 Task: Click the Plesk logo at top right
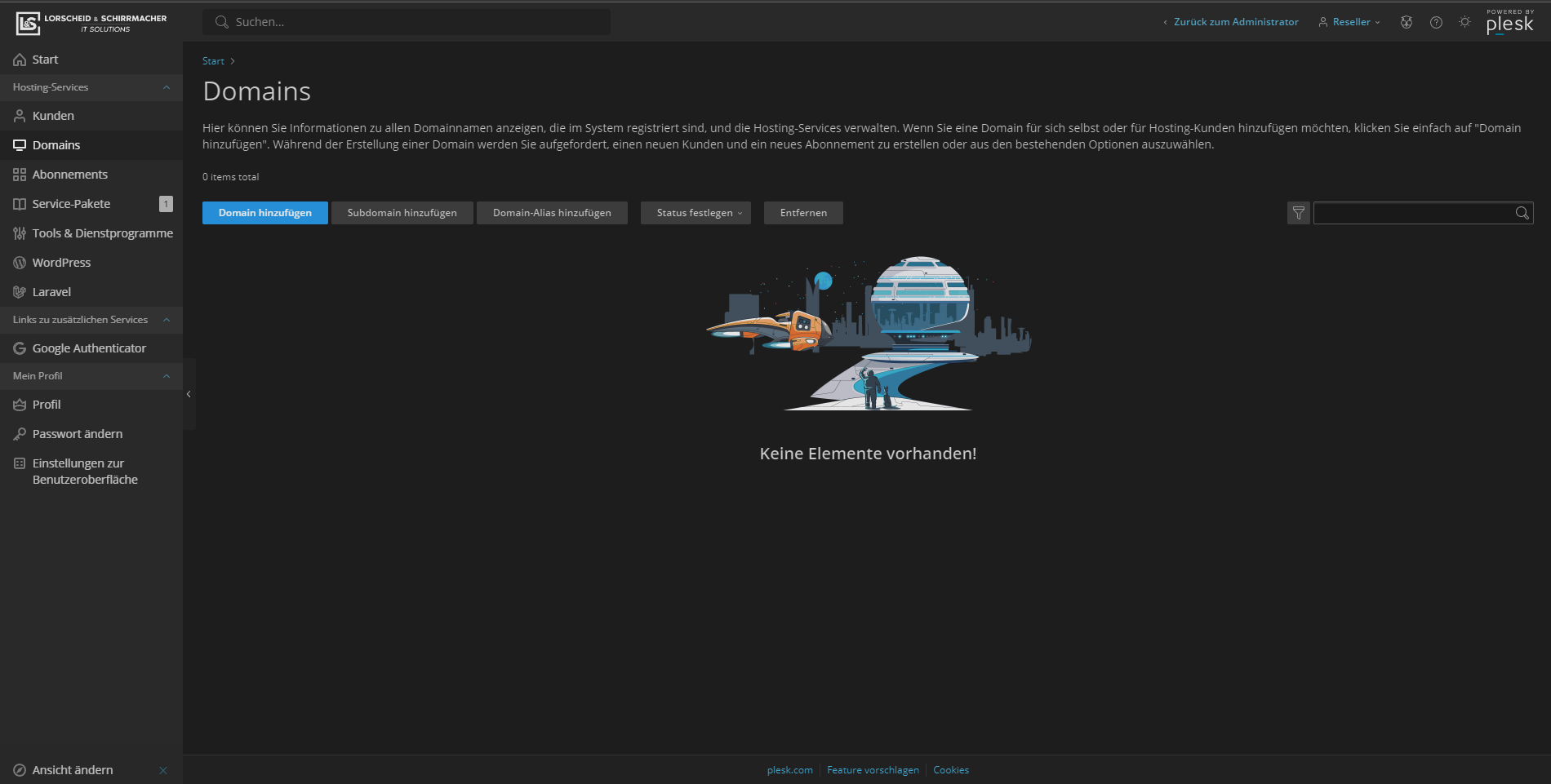(x=1509, y=23)
